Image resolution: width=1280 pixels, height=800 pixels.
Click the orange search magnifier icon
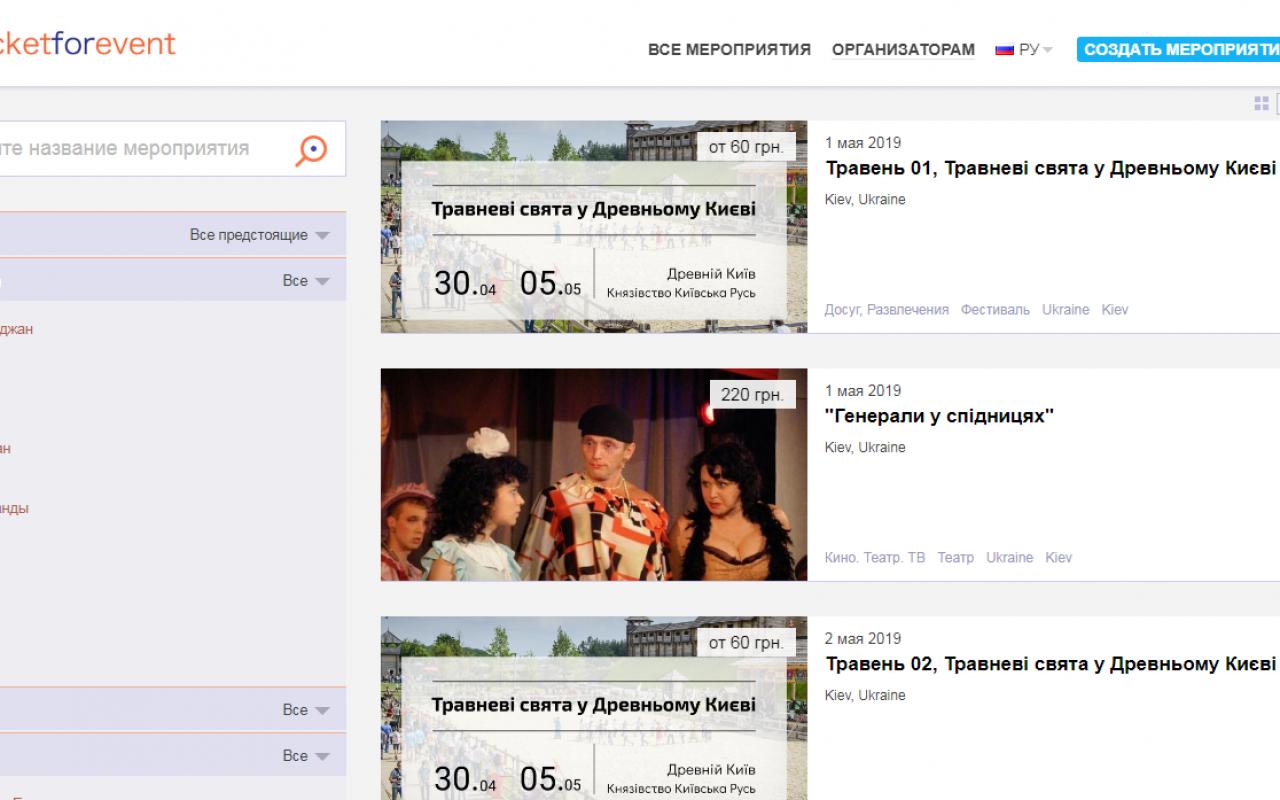[x=312, y=150]
